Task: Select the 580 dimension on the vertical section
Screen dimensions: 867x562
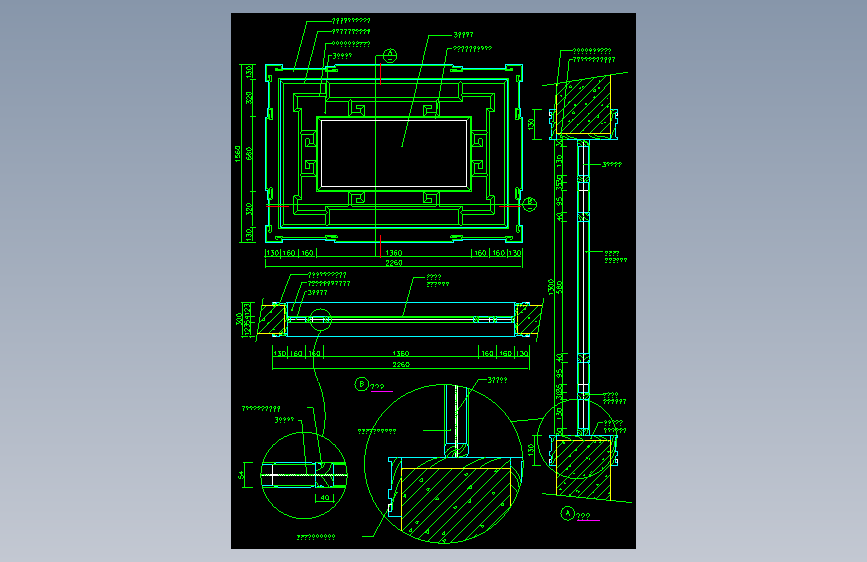Action: tap(559, 287)
